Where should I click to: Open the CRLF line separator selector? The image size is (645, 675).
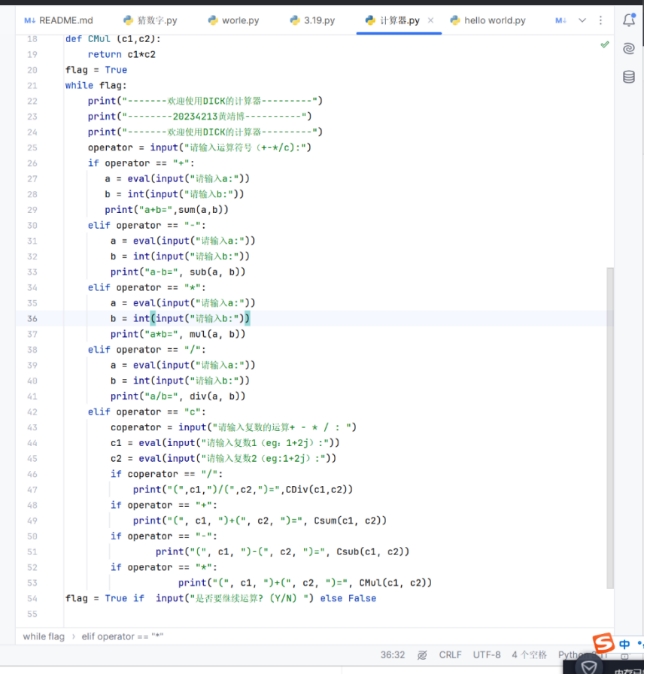[450, 656]
